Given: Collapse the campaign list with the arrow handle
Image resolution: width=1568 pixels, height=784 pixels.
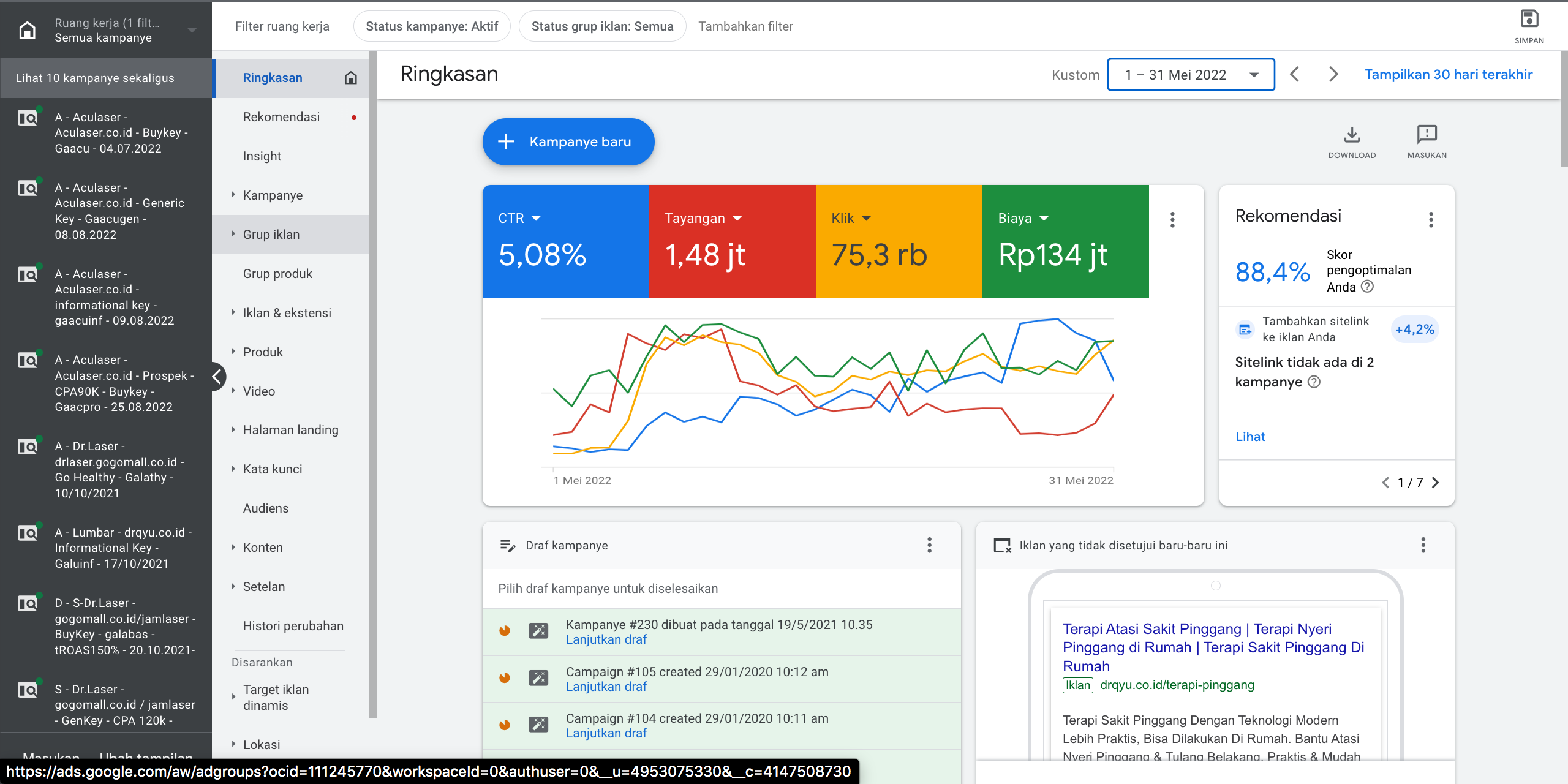Looking at the screenshot, I should [217, 377].
